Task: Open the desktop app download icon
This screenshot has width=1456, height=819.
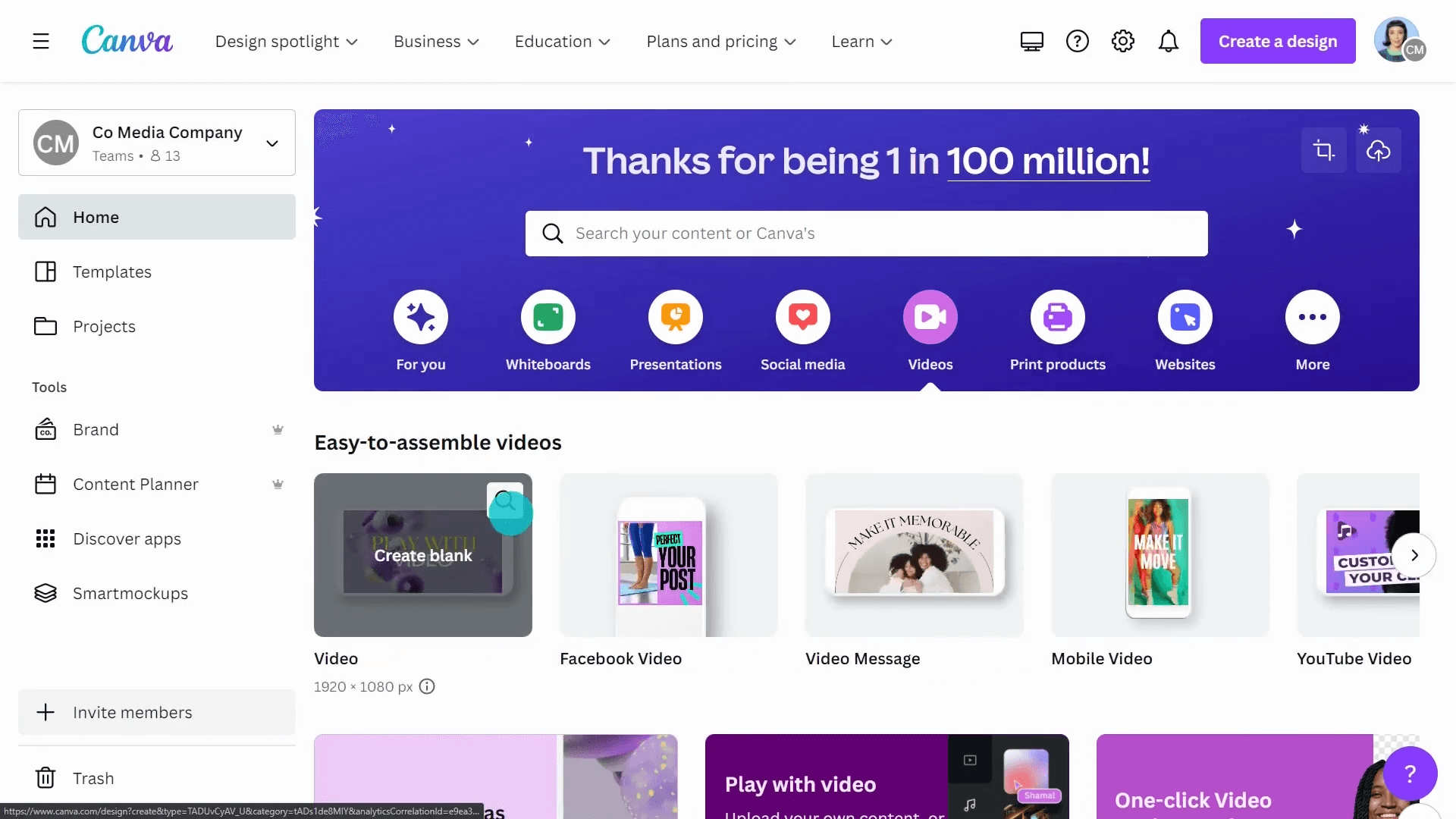Action: click(1032, 41)
